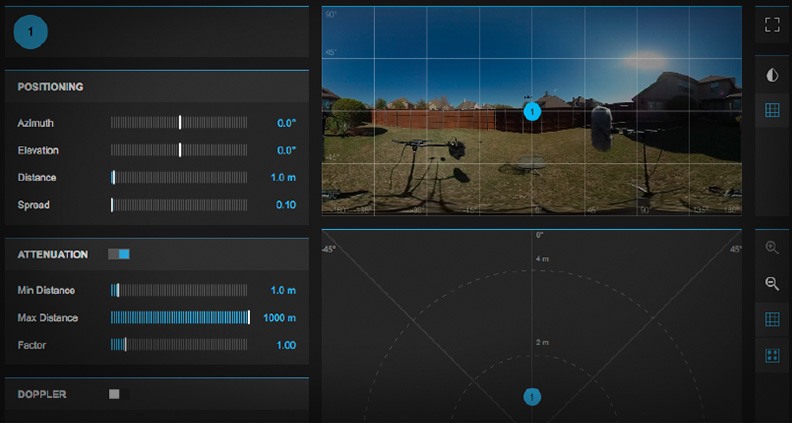Click the 4 m ring label
Screen dimensions: 792x423
[542, 259]
